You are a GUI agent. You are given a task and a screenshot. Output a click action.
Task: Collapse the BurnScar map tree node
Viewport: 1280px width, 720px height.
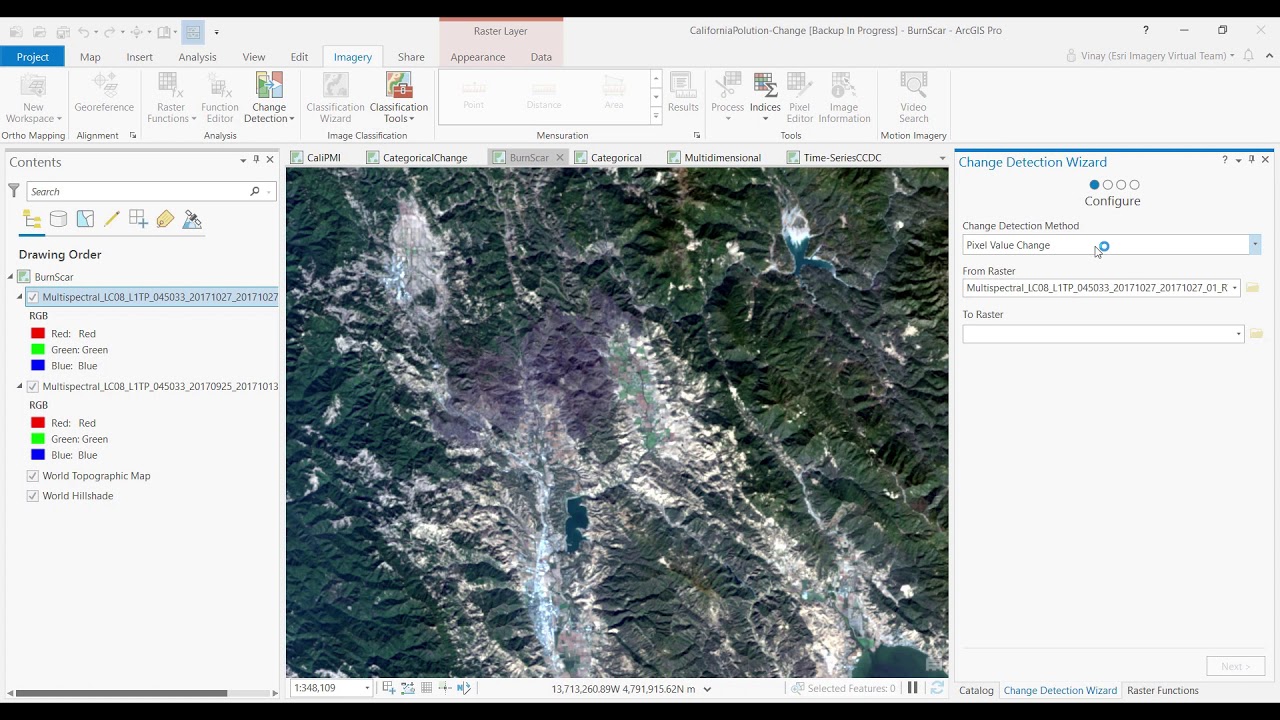tap(11, 277)
